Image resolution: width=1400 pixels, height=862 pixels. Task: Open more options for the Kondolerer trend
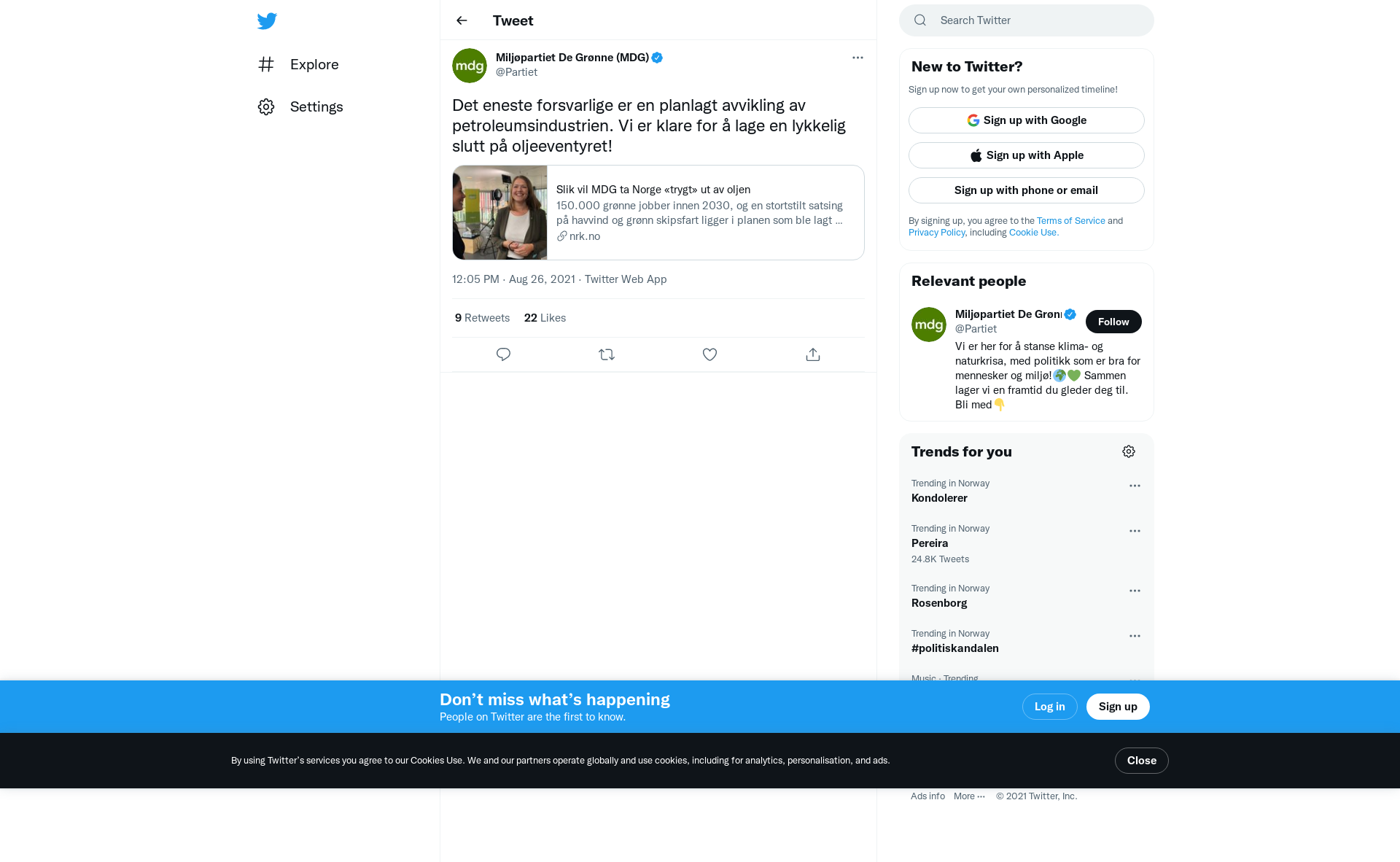(x=1135, y=486)
